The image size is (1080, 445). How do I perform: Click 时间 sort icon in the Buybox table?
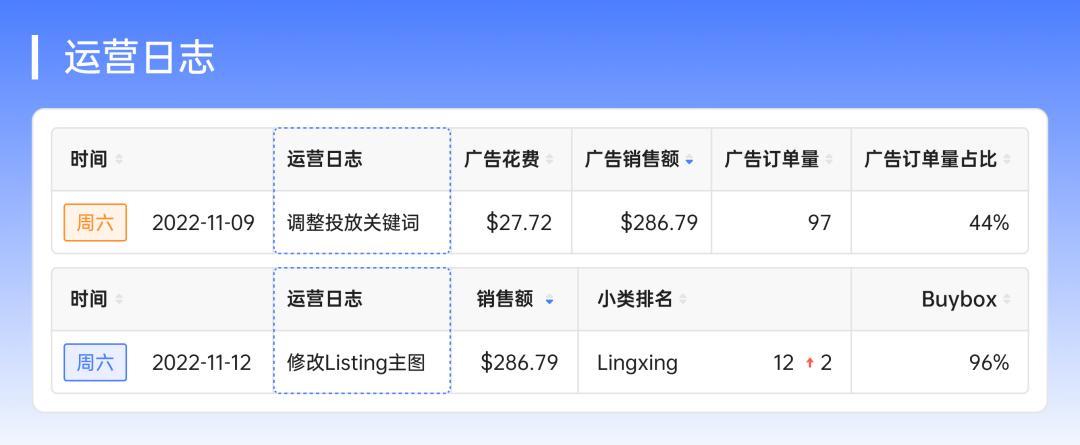point(119,300)
